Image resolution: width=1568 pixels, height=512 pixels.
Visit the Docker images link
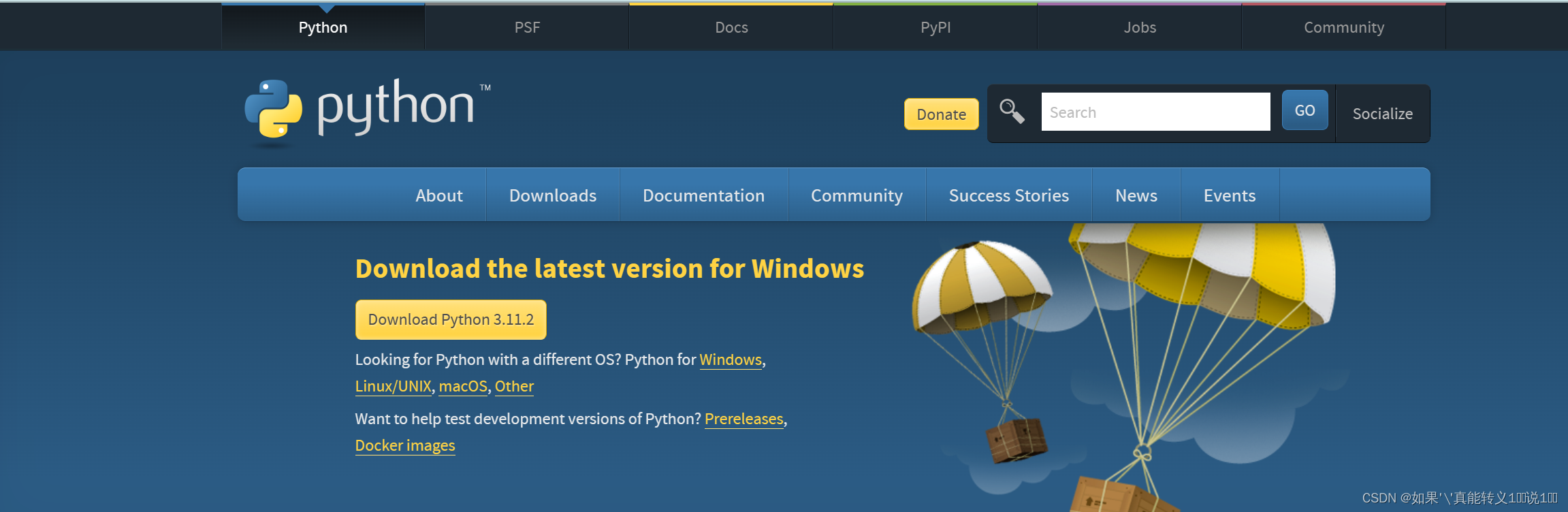(x=405, y=445)
